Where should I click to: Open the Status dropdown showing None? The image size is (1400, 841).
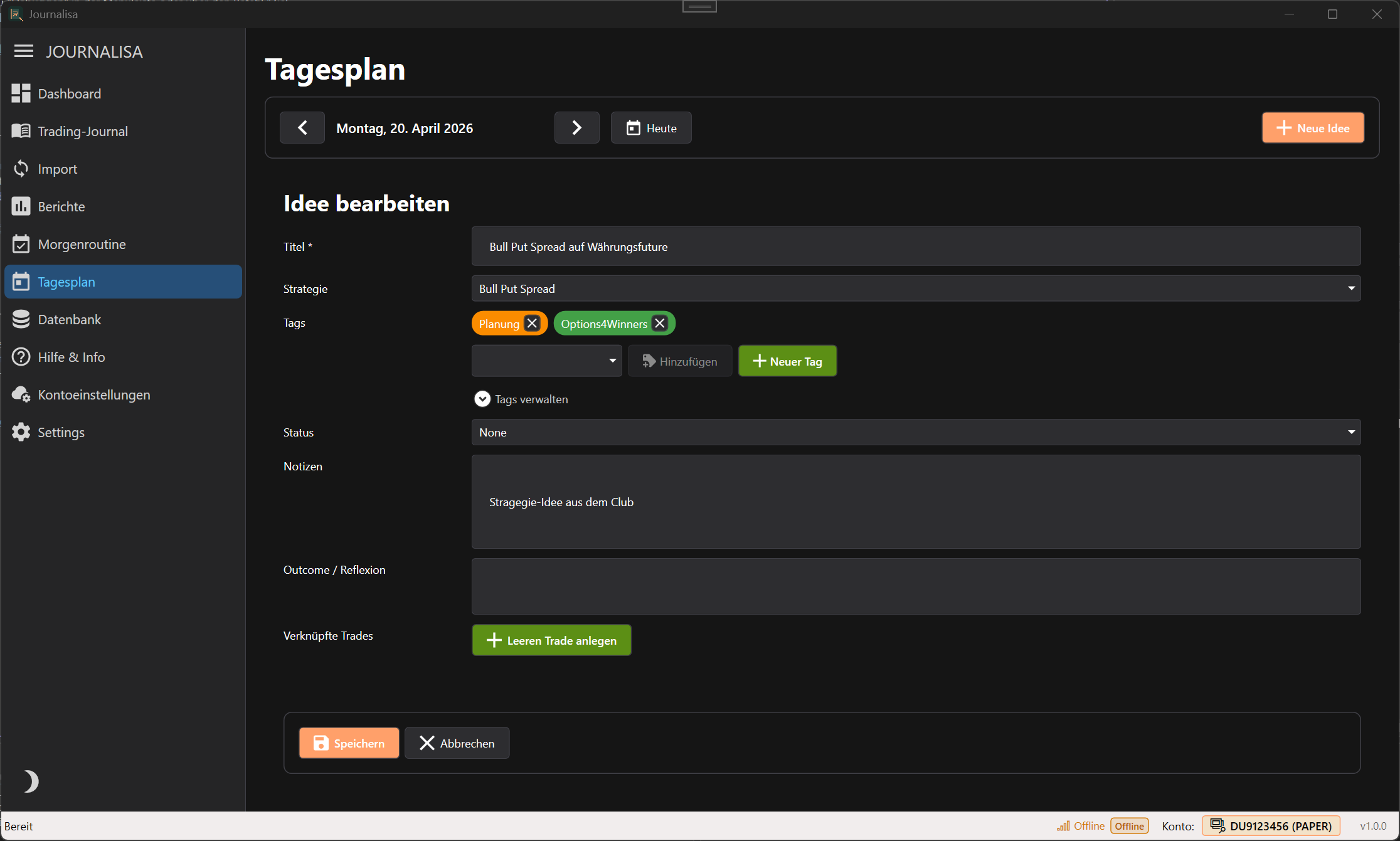[913, 432]
